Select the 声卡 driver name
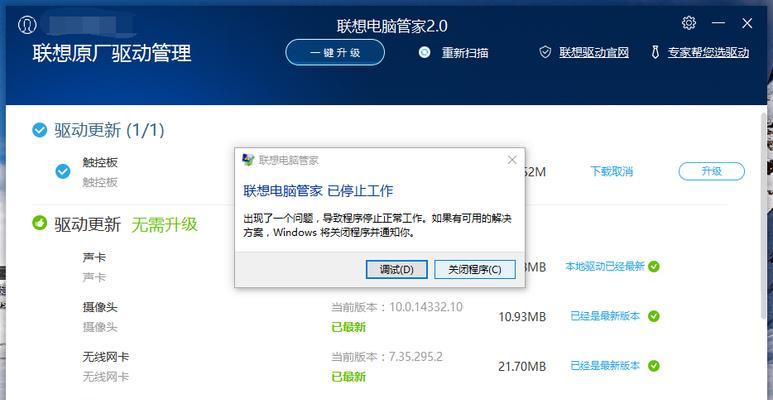This screenshot has height=400, width=773. (94, 257)
